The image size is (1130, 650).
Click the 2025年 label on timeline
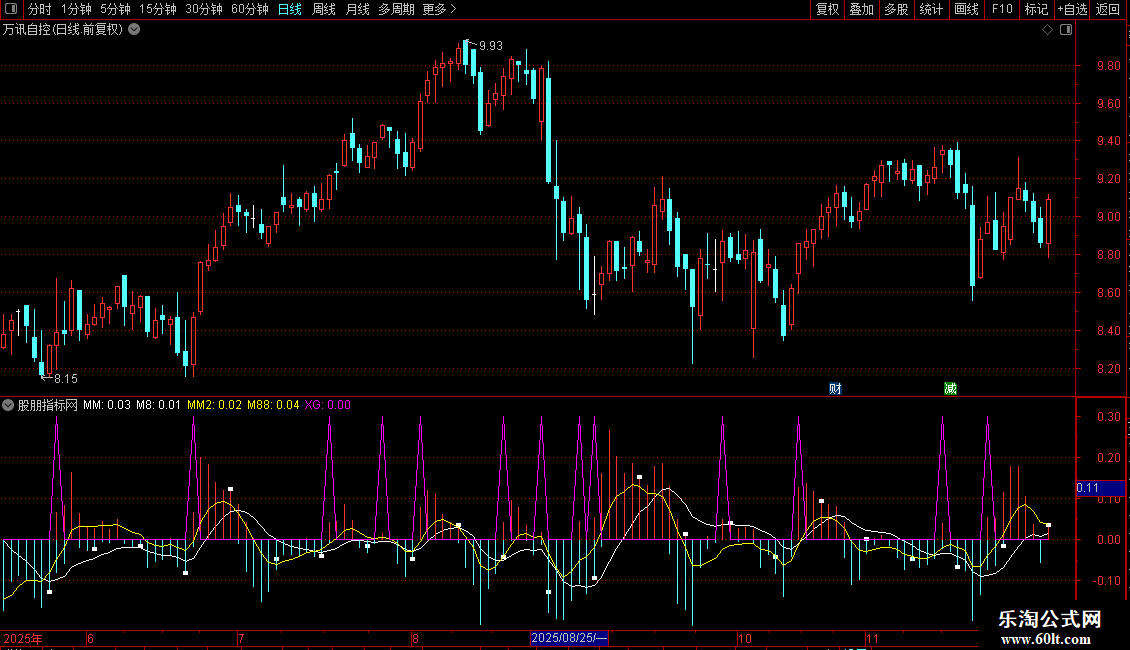pyautogui.click(x=23, y=638)
